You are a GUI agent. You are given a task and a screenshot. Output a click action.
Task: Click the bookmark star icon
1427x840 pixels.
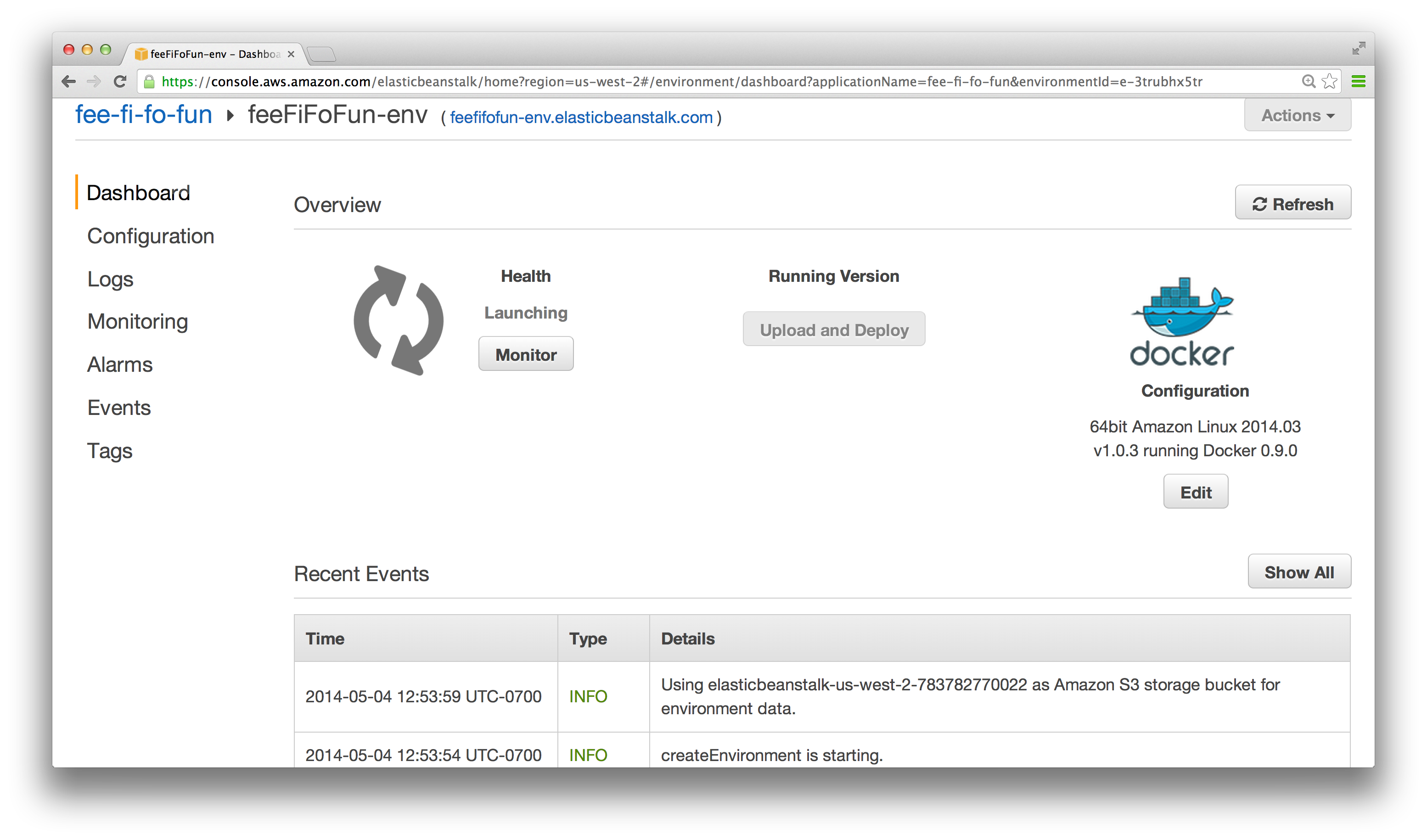[x=1329, y=82]
